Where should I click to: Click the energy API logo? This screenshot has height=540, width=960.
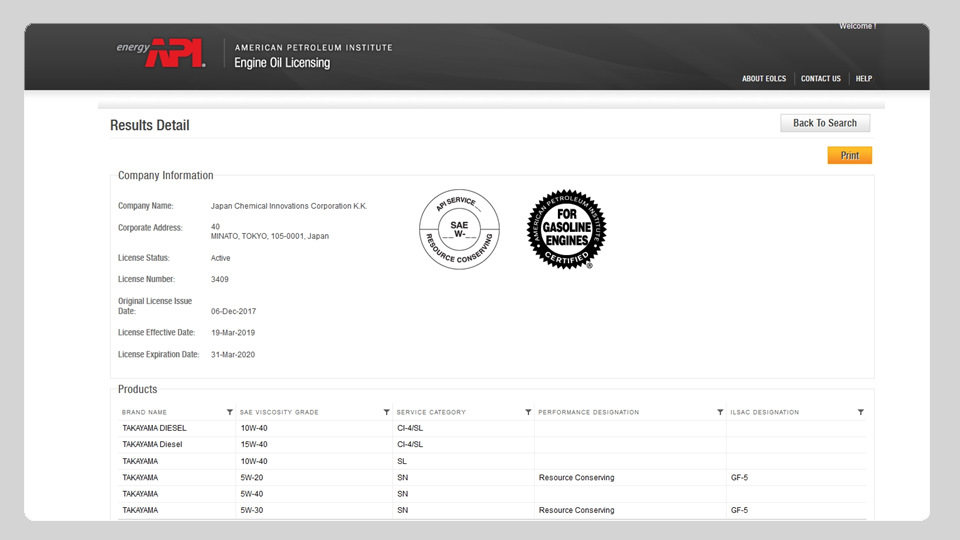pos(161,53)
